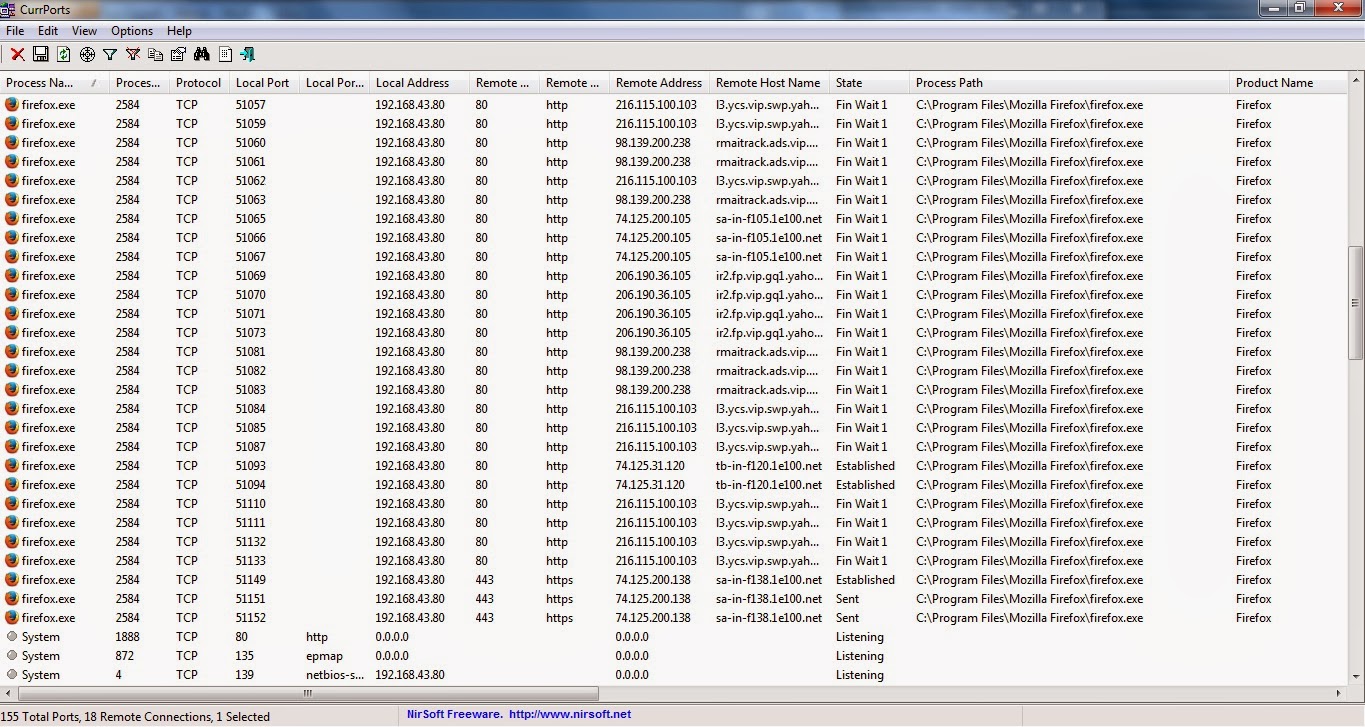Screen dimensions: 1365x727
Task: Open filters with the funnel icon
Action: click(110, 54)
